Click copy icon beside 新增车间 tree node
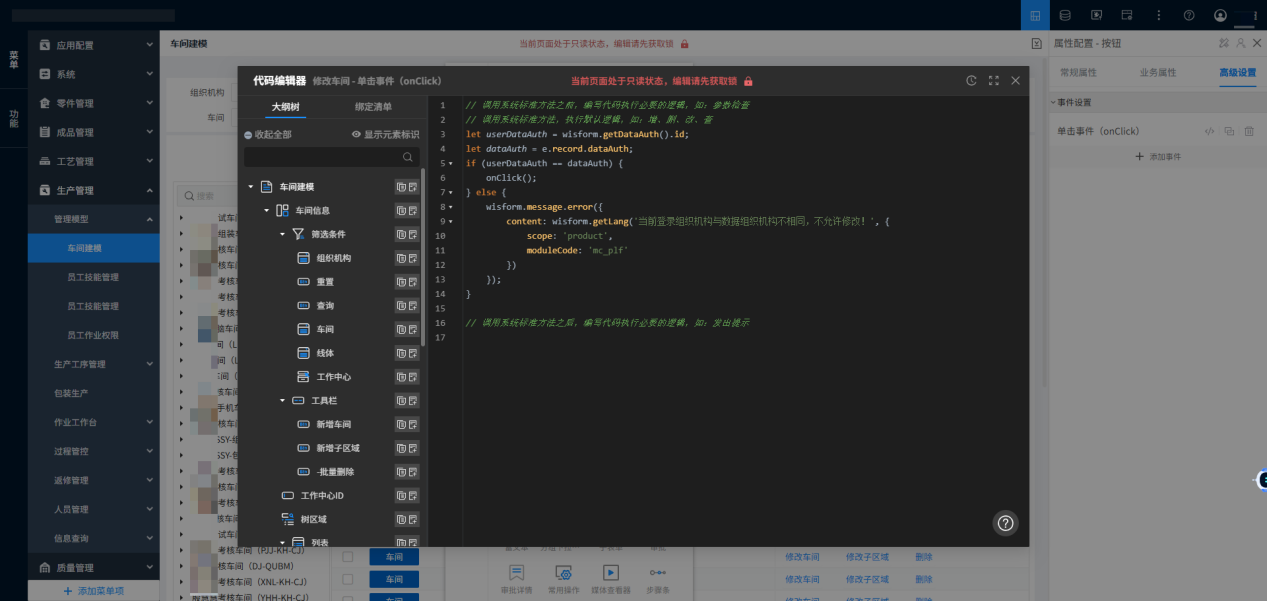This screenshot has width=1267, height=601. click(401, 424)
